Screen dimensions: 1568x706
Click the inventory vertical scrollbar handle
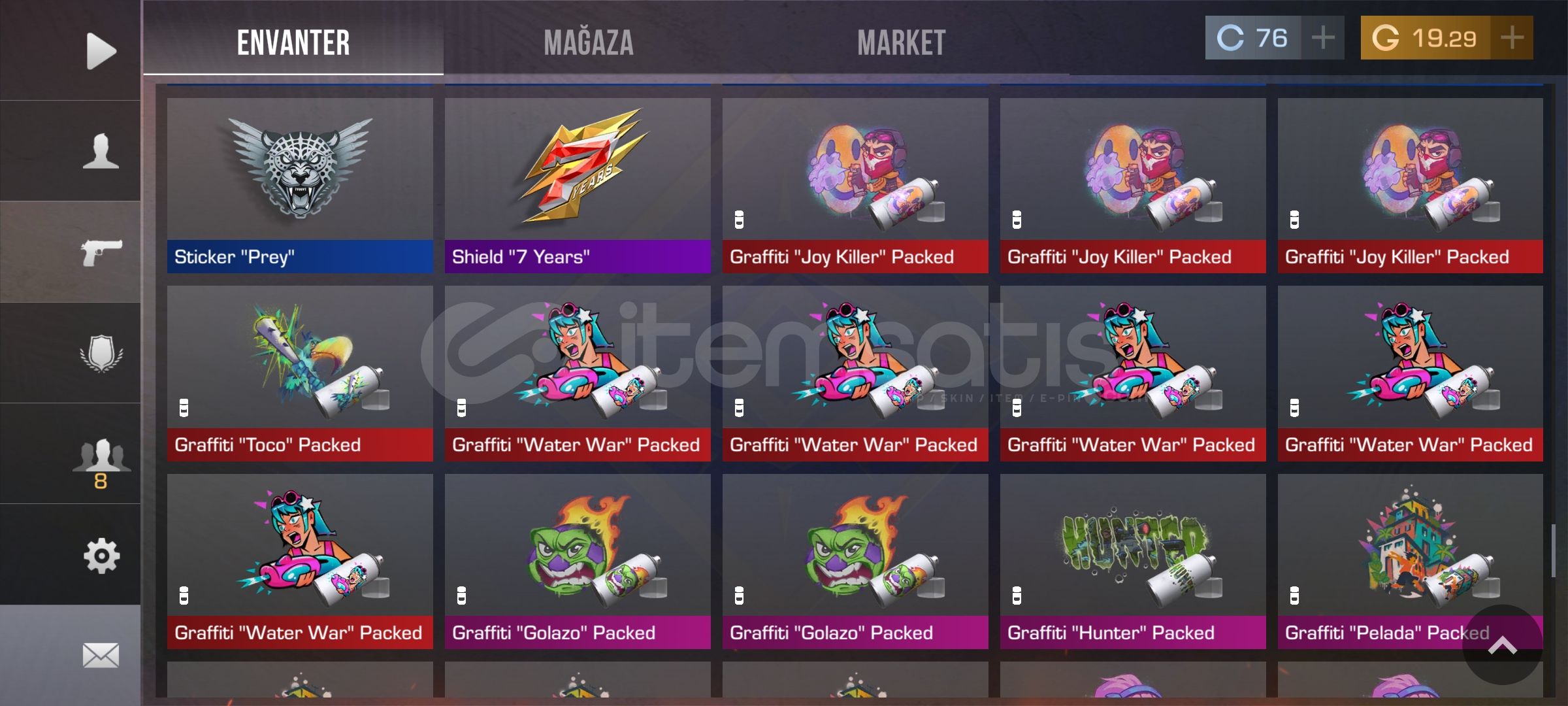point(1554,550)
